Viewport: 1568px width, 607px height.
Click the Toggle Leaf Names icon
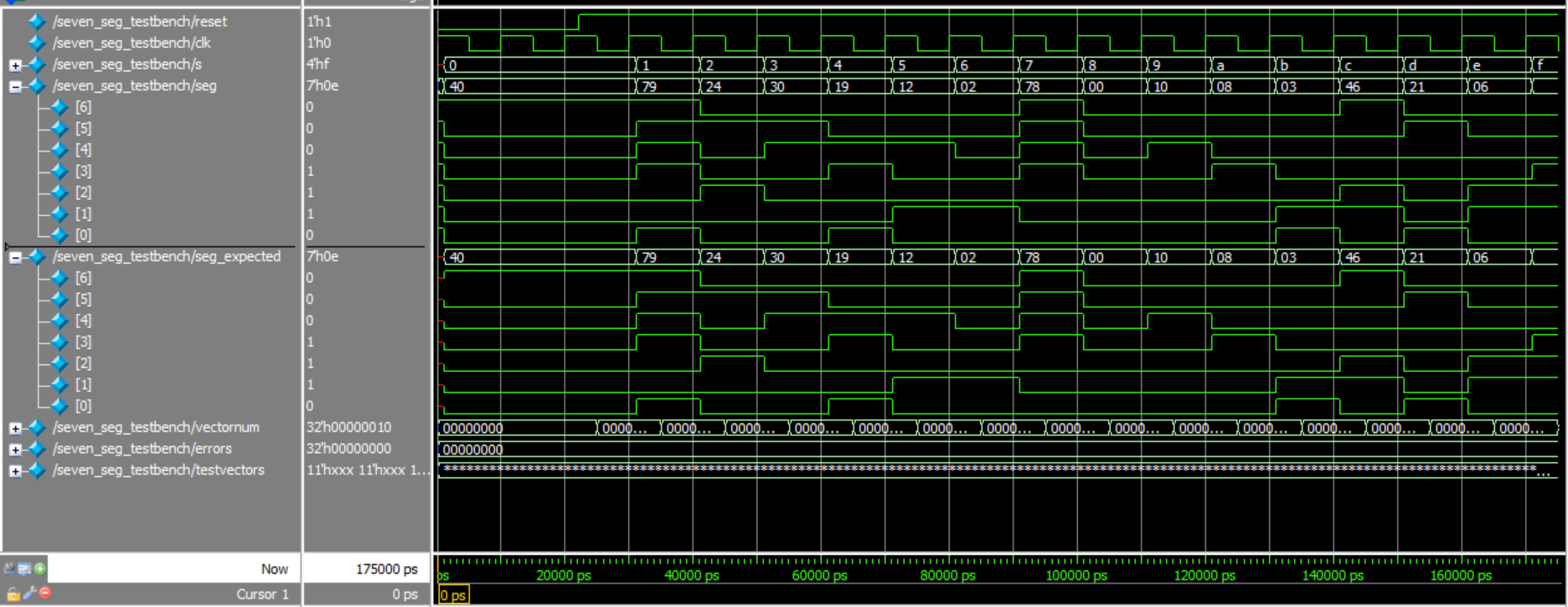[9, 569]
